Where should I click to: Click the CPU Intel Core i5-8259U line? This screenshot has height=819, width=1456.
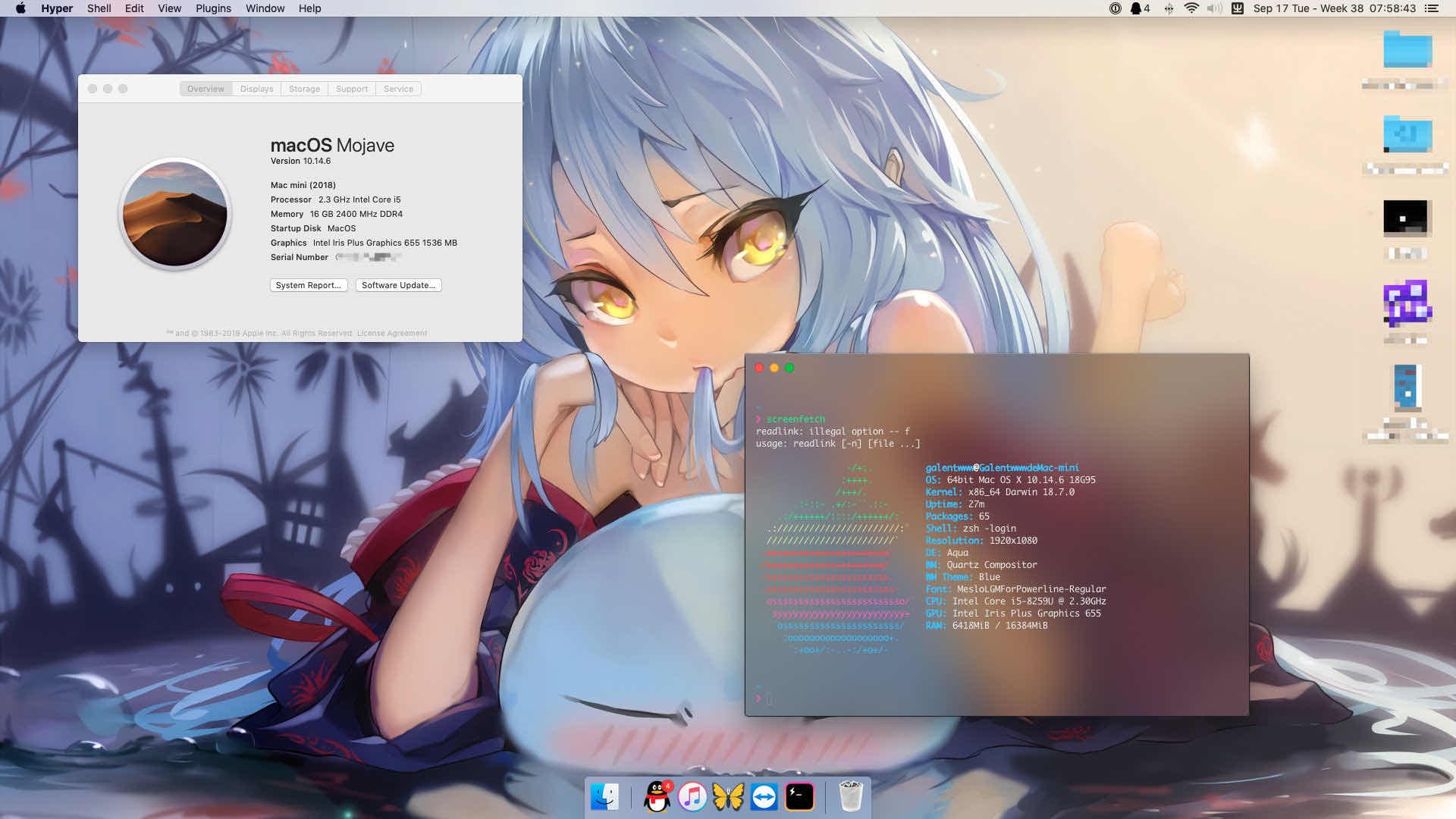1015,601
